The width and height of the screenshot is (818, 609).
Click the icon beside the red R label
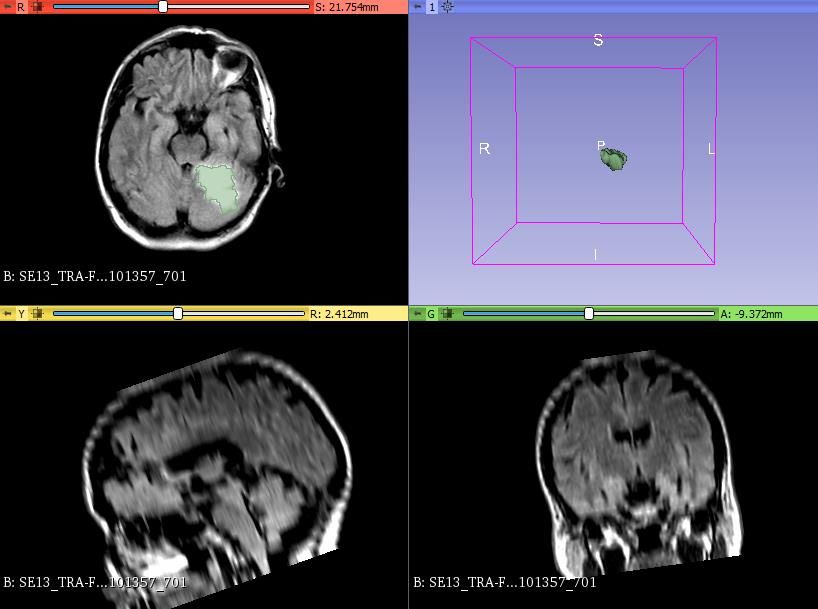37,7
